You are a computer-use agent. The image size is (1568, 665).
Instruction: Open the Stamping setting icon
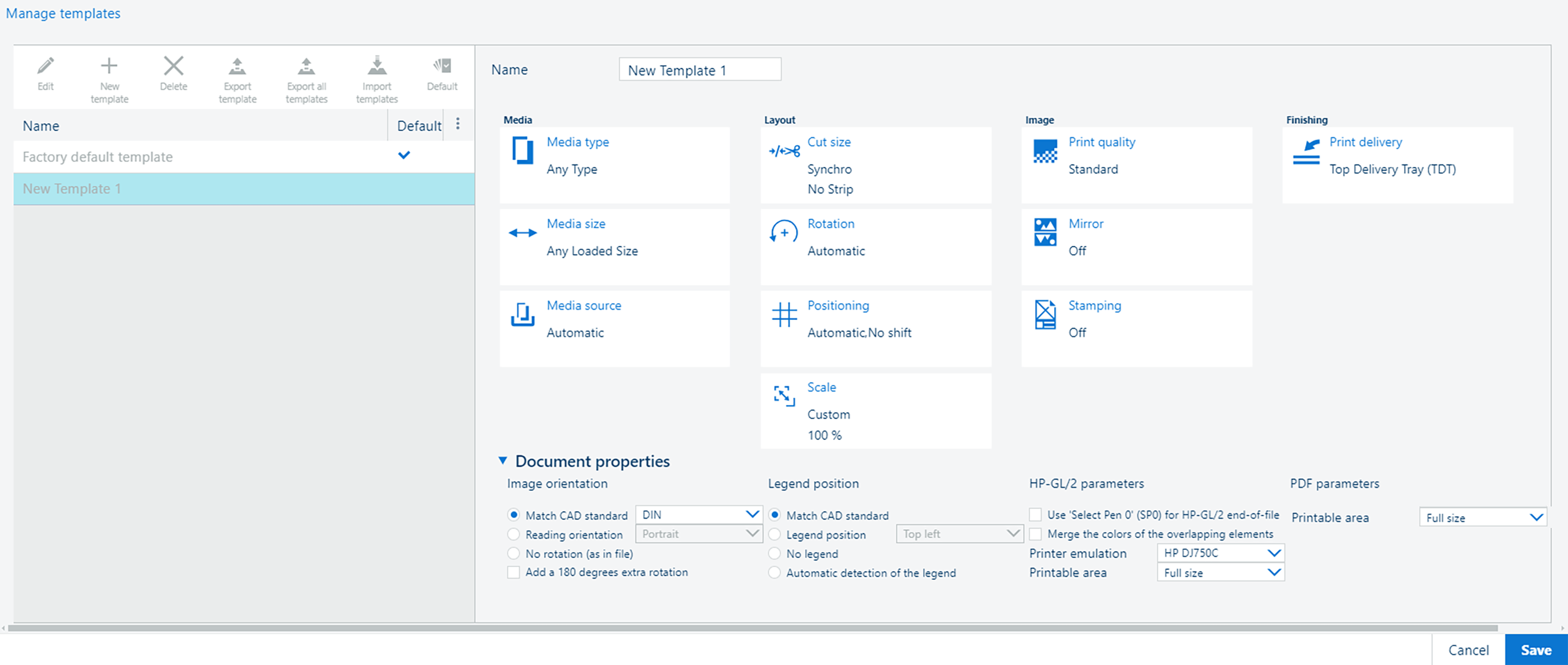tap(1045, 314)
